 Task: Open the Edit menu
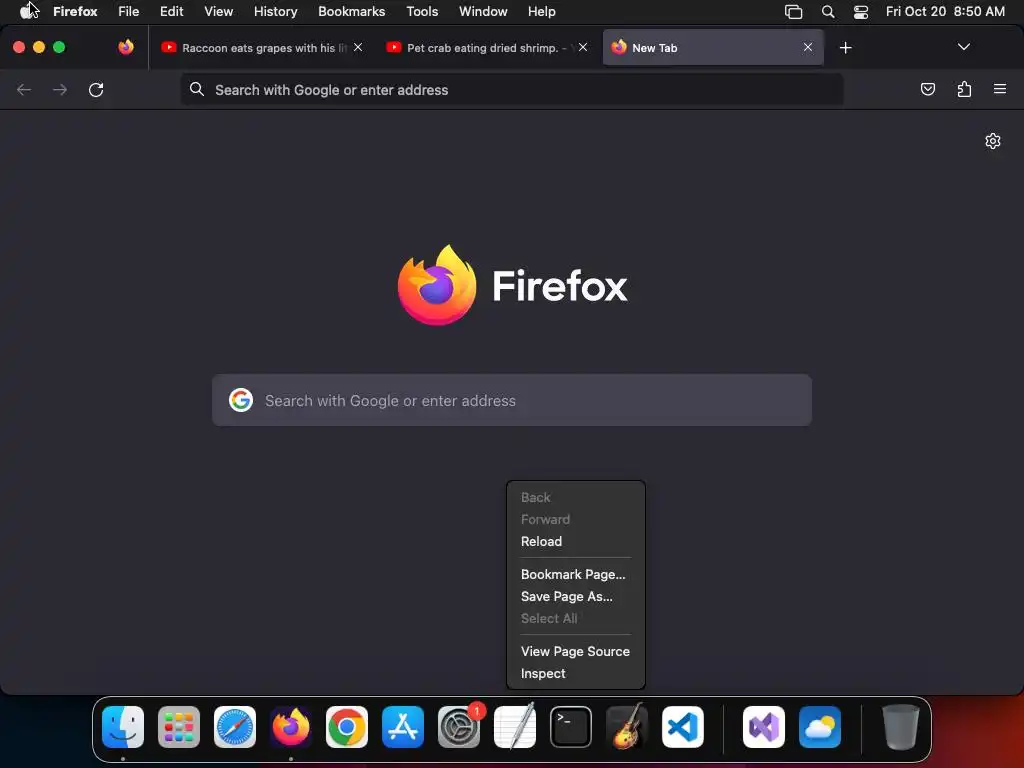click(172, 11)
